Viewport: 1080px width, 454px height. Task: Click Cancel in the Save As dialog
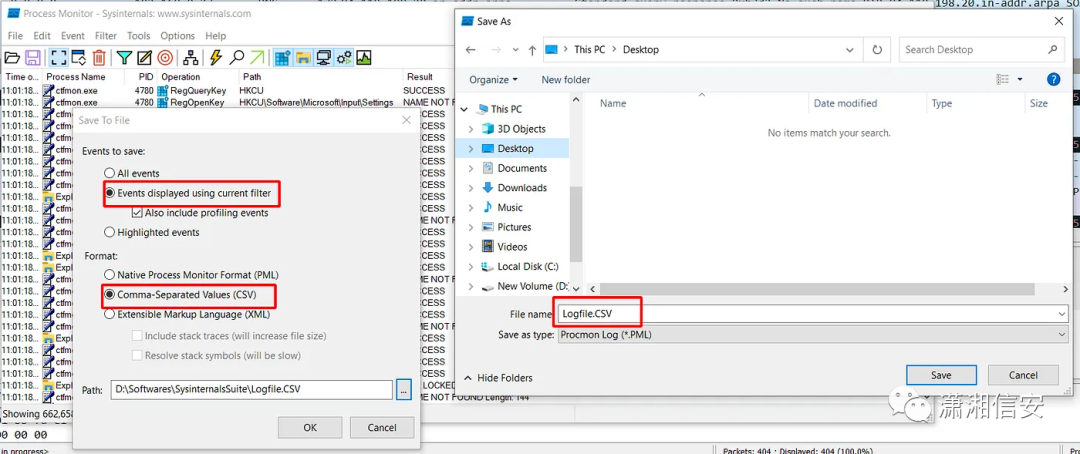click(x=1023, y=375)
